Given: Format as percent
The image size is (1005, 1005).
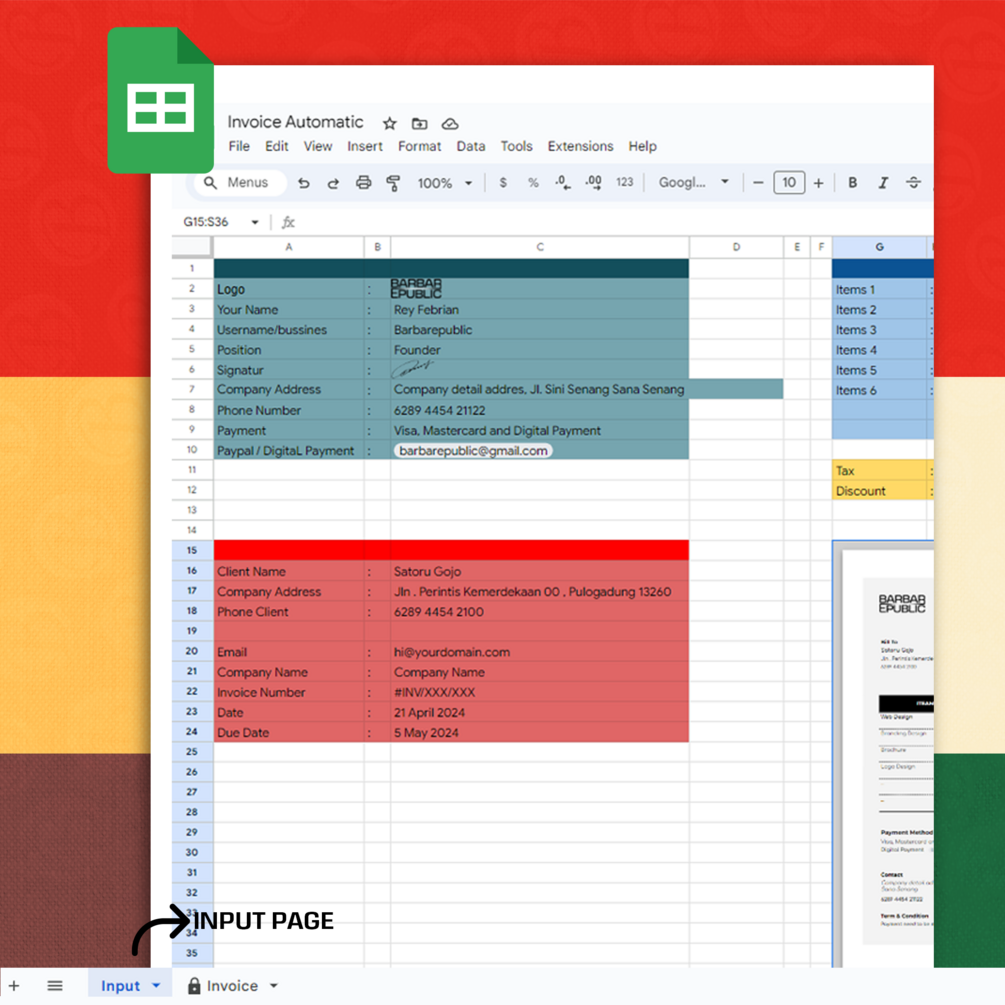Looking at the screenshot, I should tap(533, 183).
